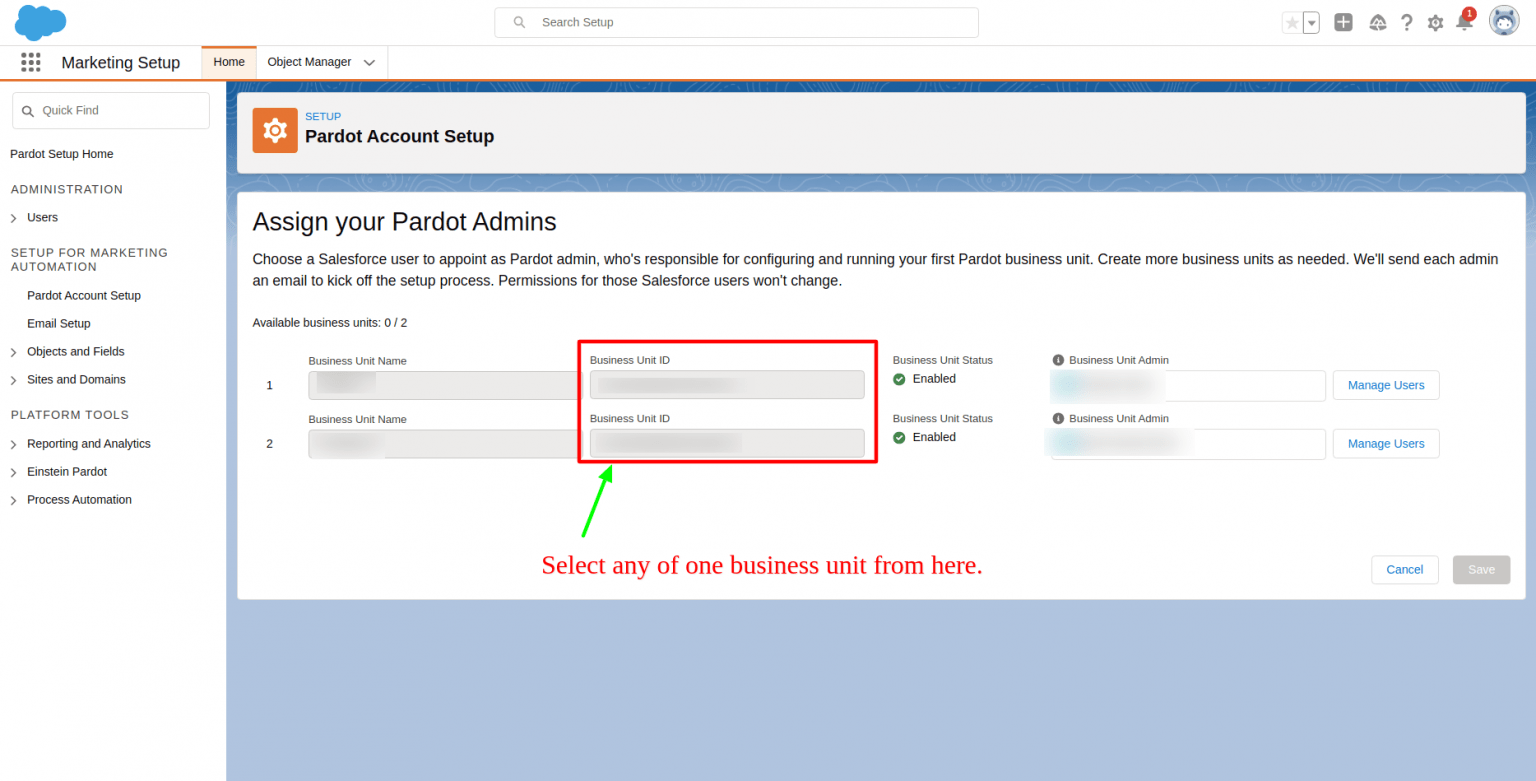Select the Business Unit ID field in row 1

pos(727,385)
